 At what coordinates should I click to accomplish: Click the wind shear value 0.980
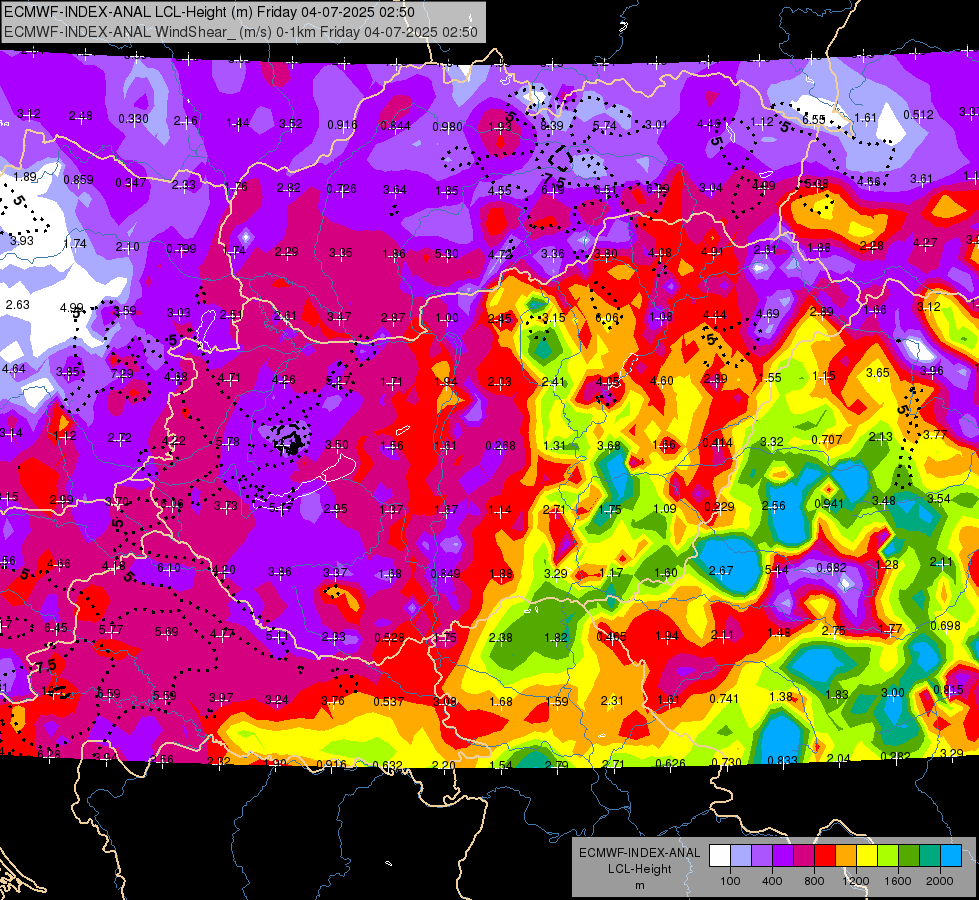[448, 127]
